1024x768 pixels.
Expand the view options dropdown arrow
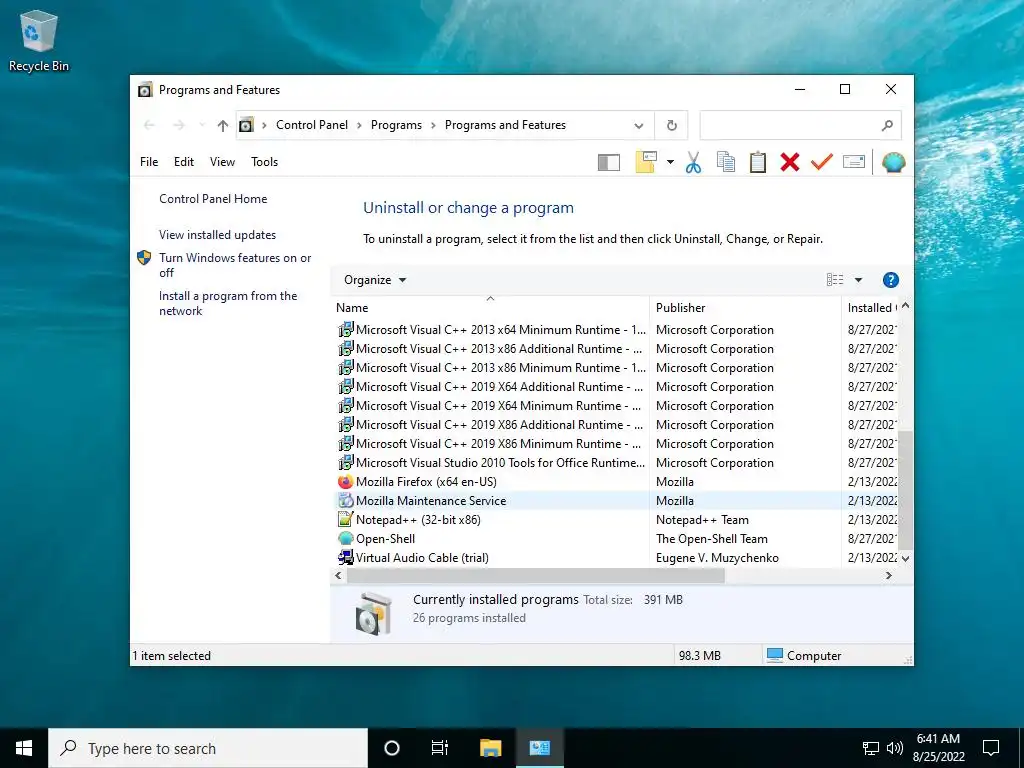(x=858, y=280)
